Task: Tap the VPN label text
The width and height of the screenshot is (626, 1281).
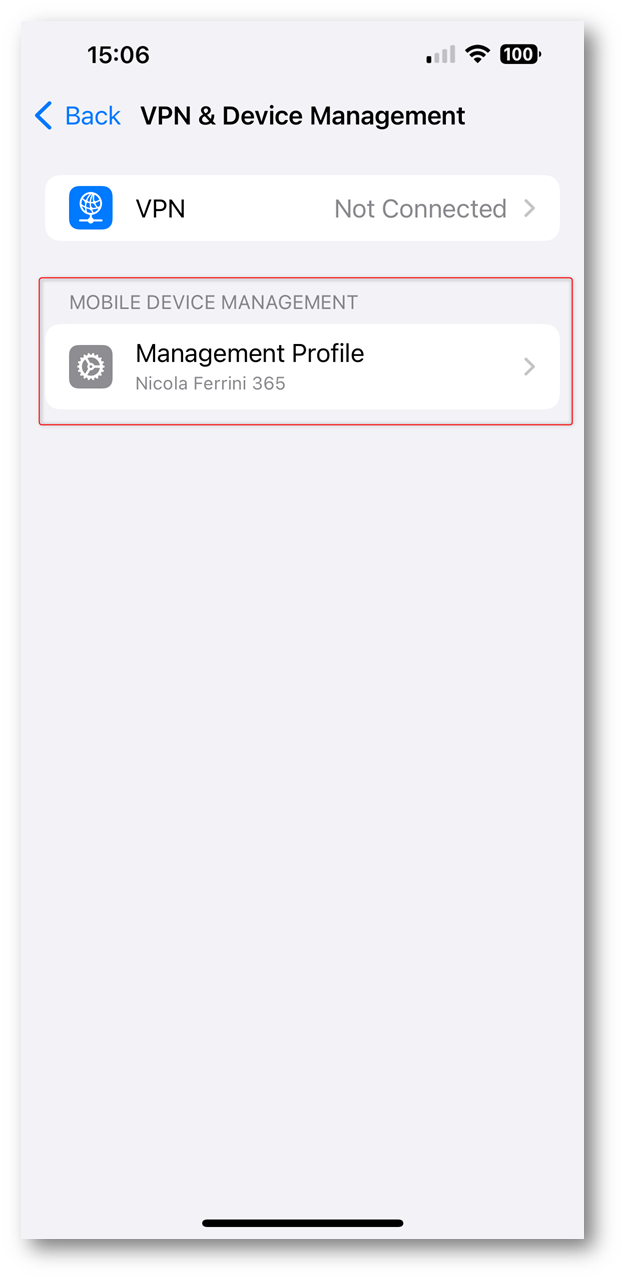Action: tap(160, 208)
